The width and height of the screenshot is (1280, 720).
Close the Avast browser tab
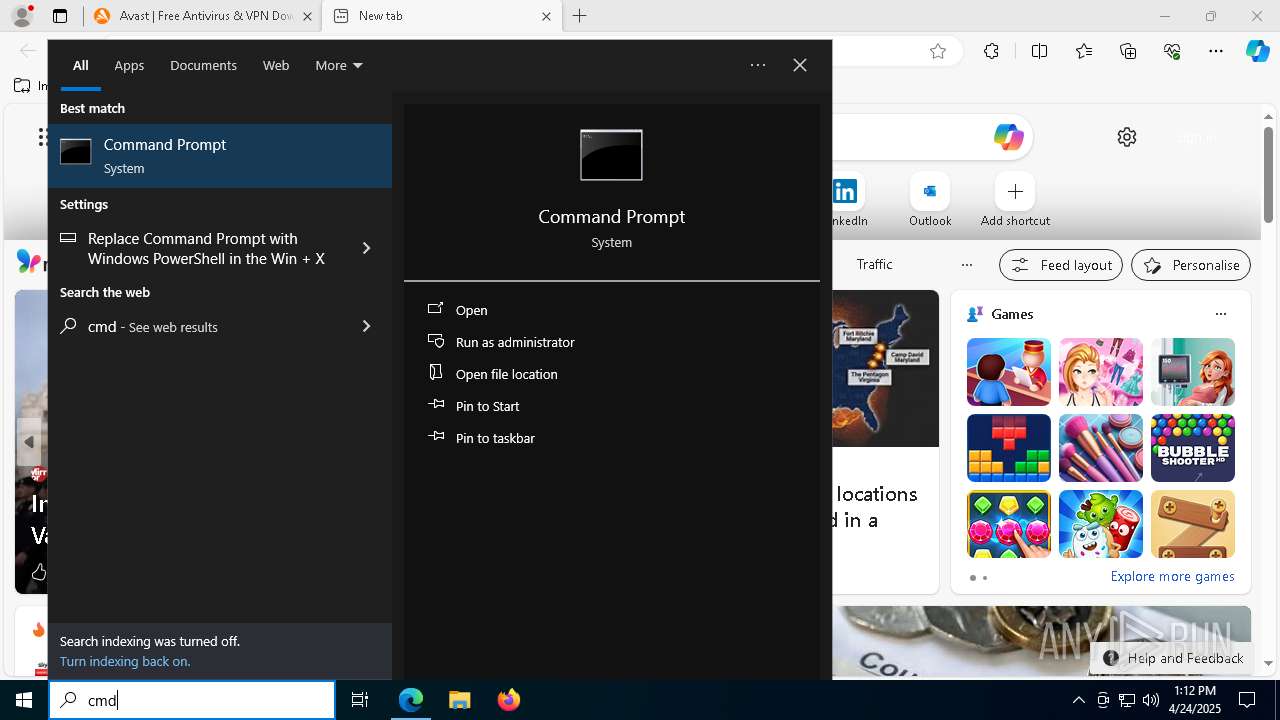tap(307, 16)
